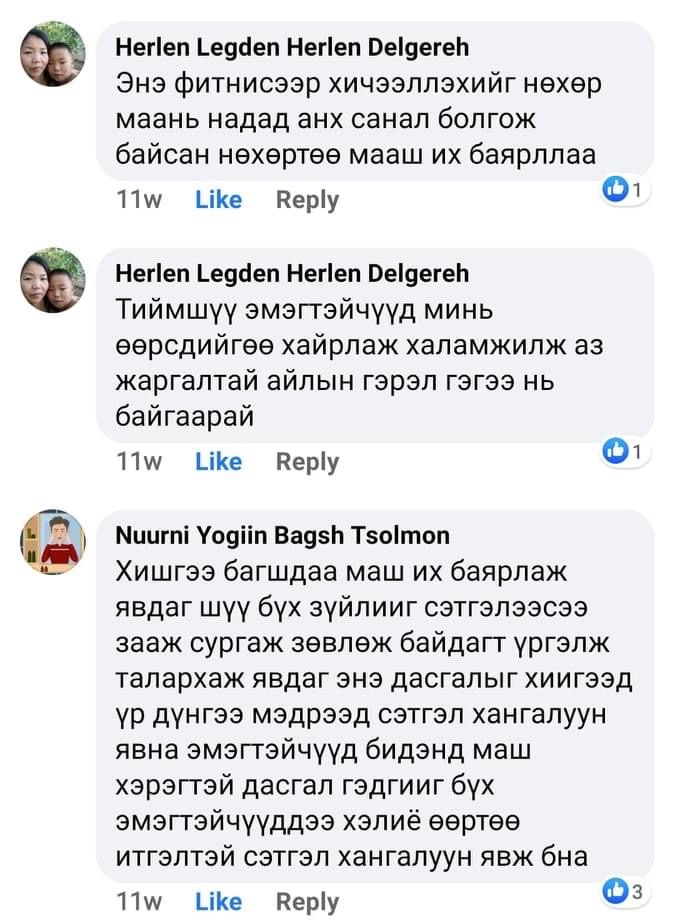The width and height of the screenshot is (675, 922).
Task: Click the 11w timestamp under the 'Тиймшүү эмэгтэйчүүд' comment
Action: (x=139, y=462)
